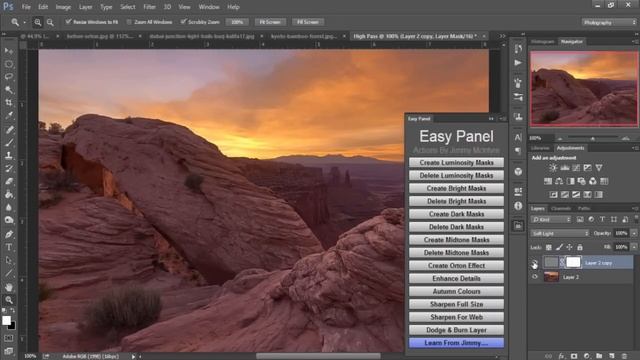Click the Zoom In magnifier option

coord(38,22)
